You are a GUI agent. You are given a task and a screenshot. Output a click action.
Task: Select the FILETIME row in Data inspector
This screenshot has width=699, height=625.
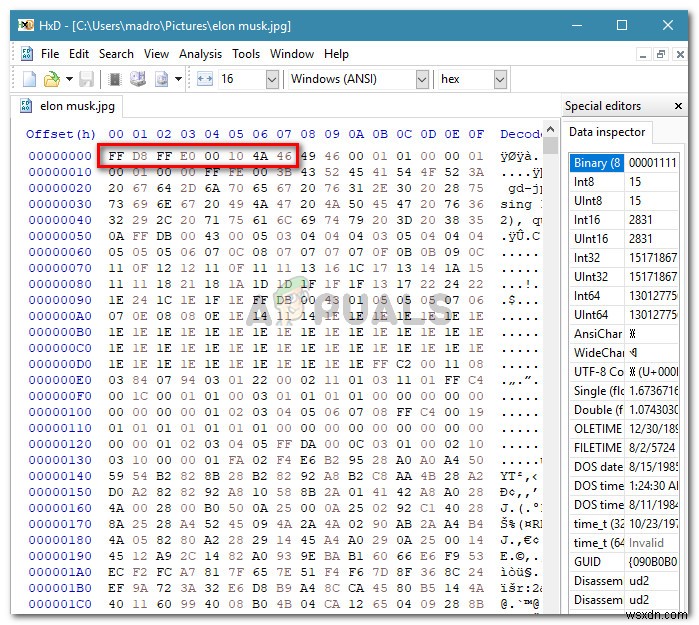pos(624,448)
